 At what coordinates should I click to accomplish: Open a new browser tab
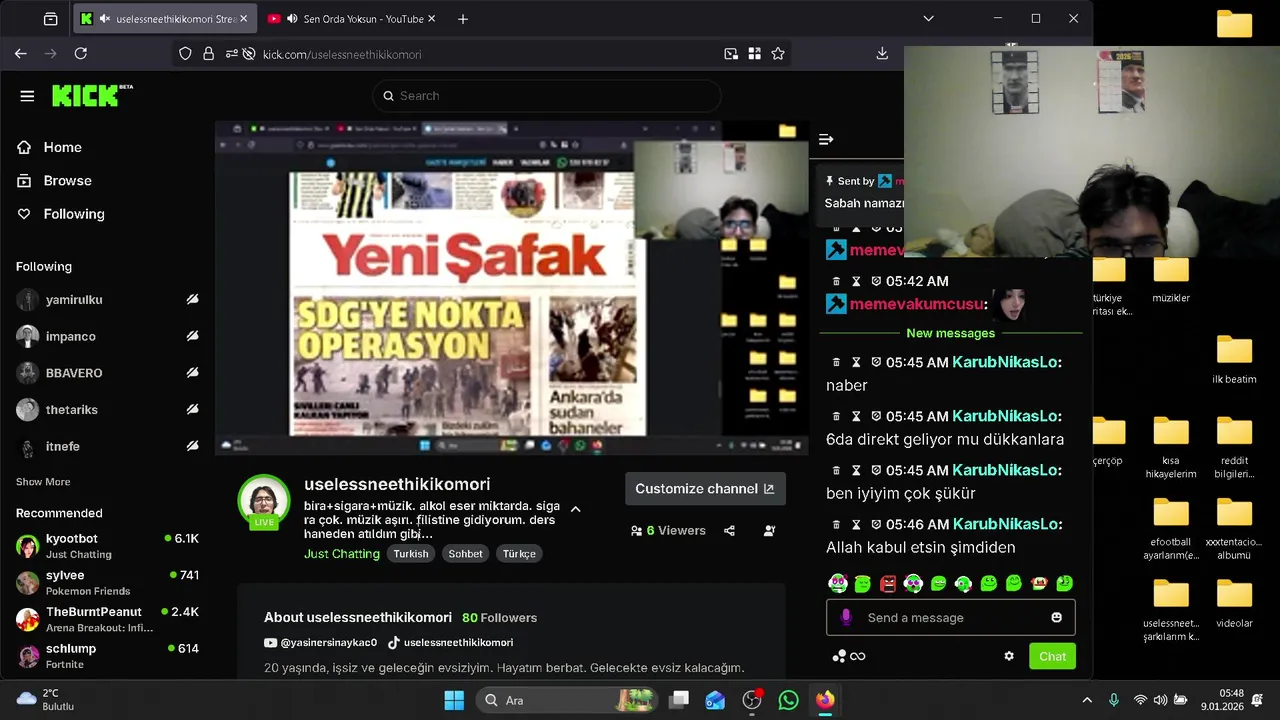pyautogui.click(x=462, y=19)
